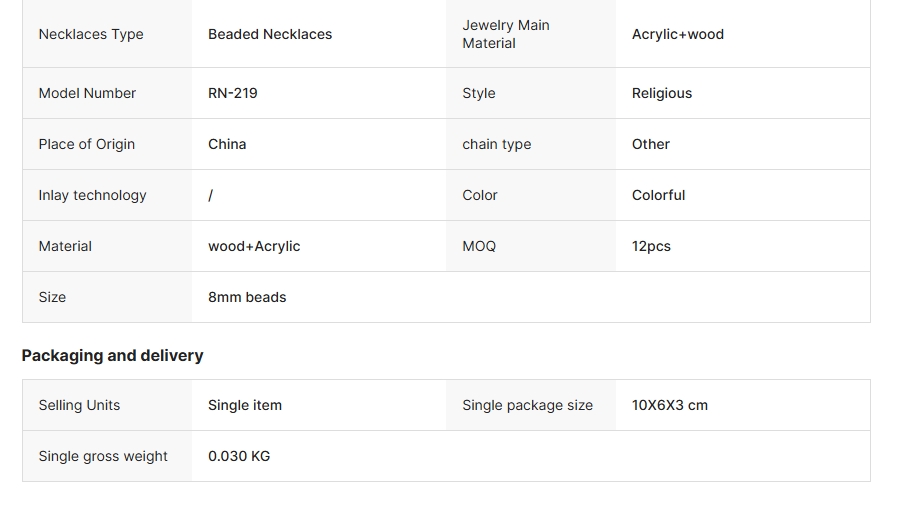916x513 pixels.
Task: Click the Inlay technology label
Action: click(93, 195)
